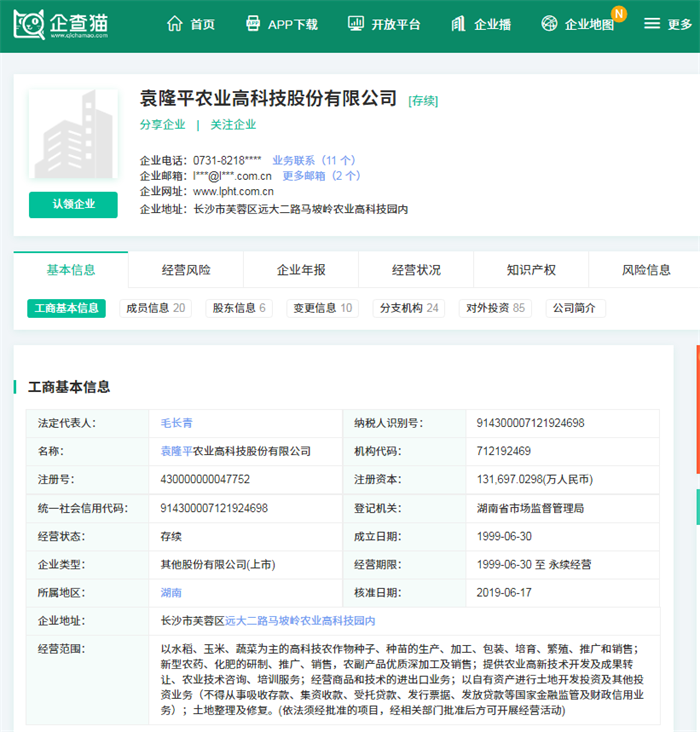Click phone number 0731-8218****
Screen dimensions: 700x732
[x=227, y=161]
